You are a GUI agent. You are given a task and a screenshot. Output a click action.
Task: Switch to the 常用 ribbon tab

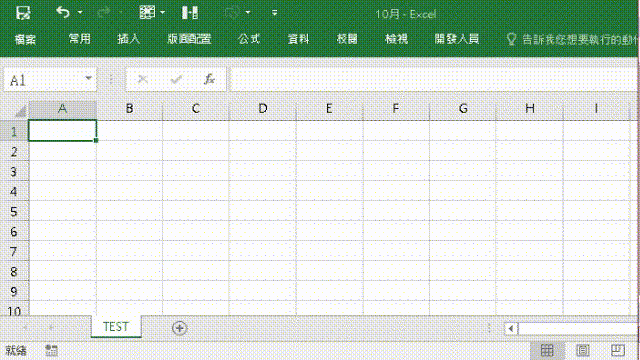tap(79, 39)
